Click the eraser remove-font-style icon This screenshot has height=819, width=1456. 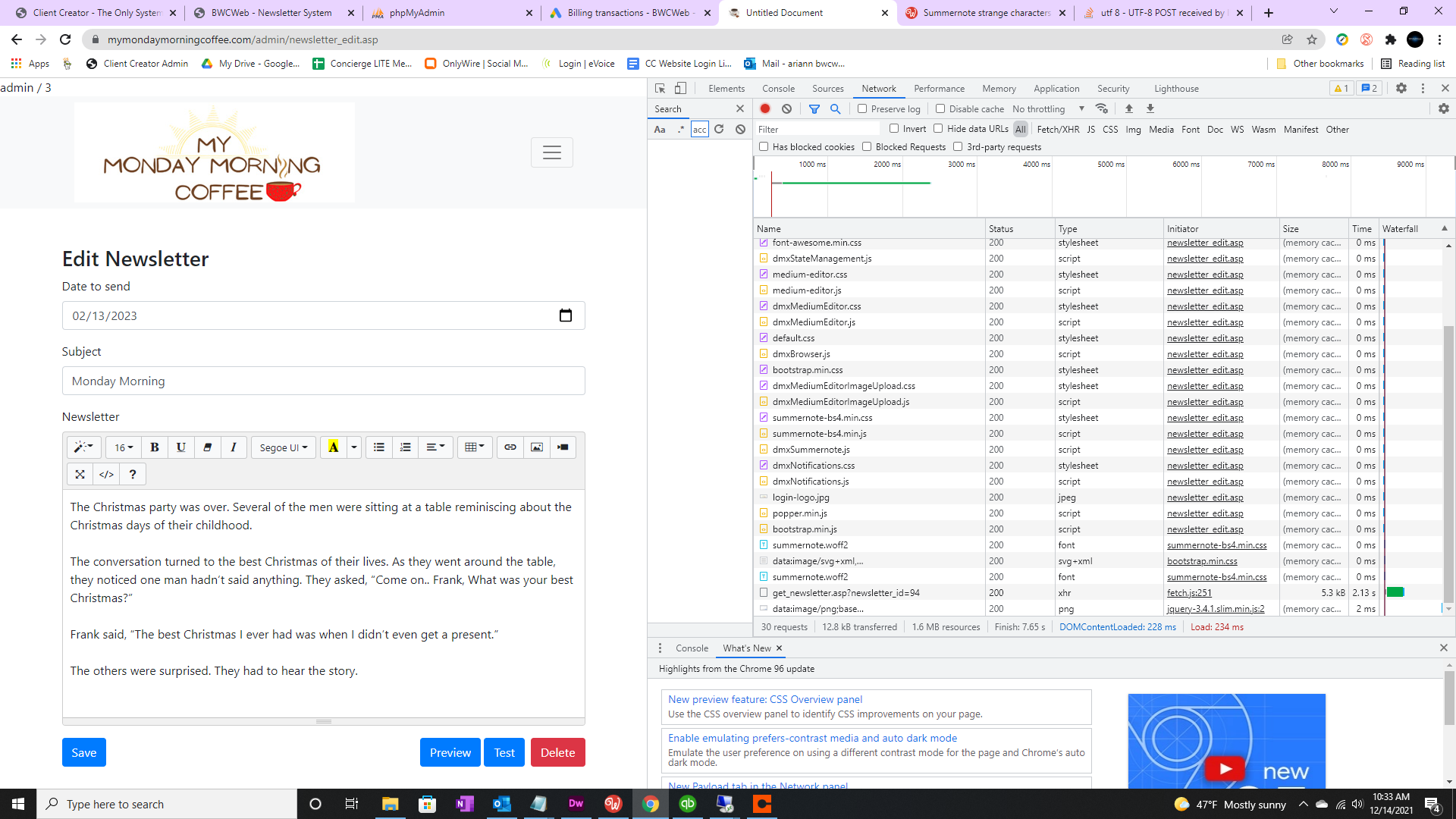(208, 447)
